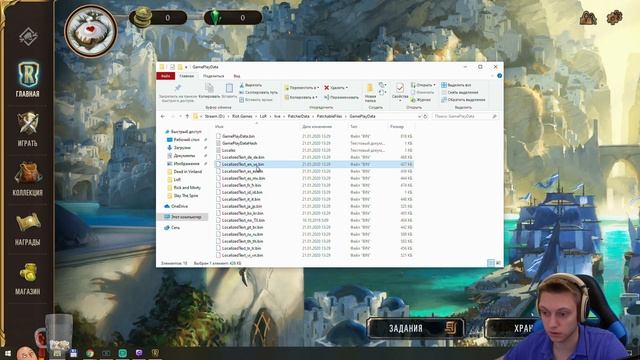
Task: Click PatcherData in the address path
Action: click(298, 116)
